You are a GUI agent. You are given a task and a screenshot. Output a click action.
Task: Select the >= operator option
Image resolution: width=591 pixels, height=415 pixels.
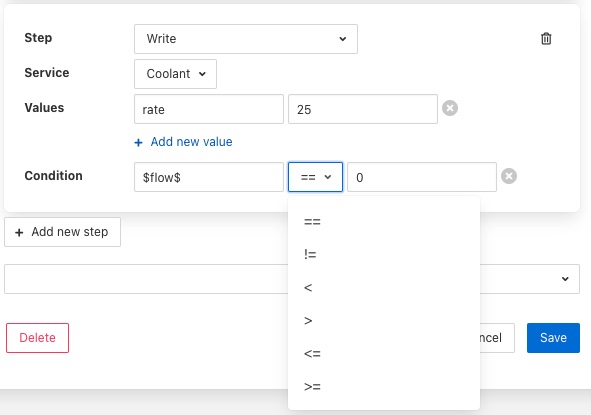[384, 387]
